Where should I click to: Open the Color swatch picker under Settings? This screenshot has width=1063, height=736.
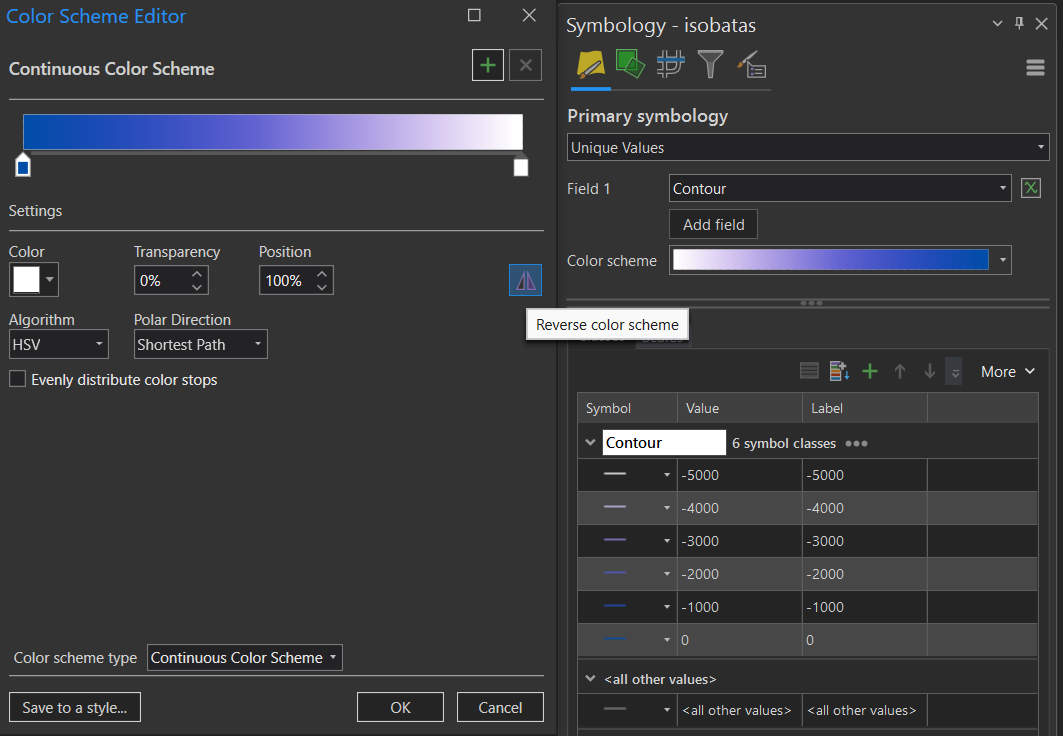(34, 280)
